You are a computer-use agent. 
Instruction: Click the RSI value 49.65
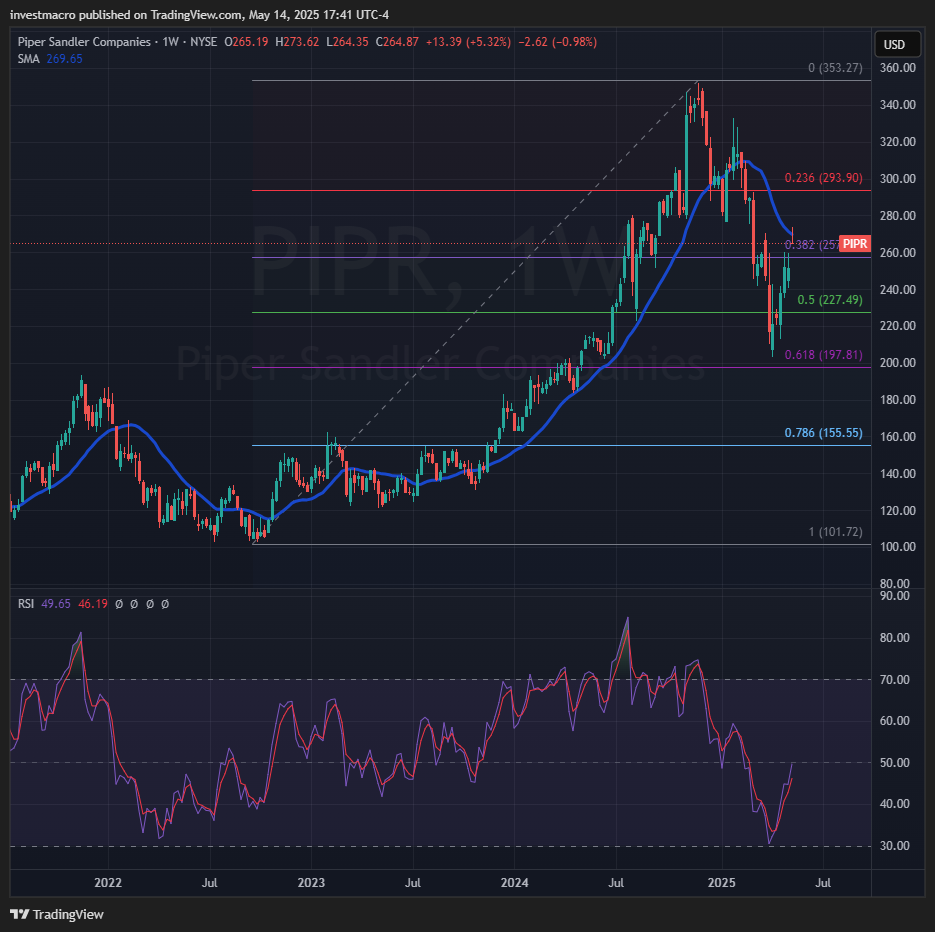[x=56, y=603]
